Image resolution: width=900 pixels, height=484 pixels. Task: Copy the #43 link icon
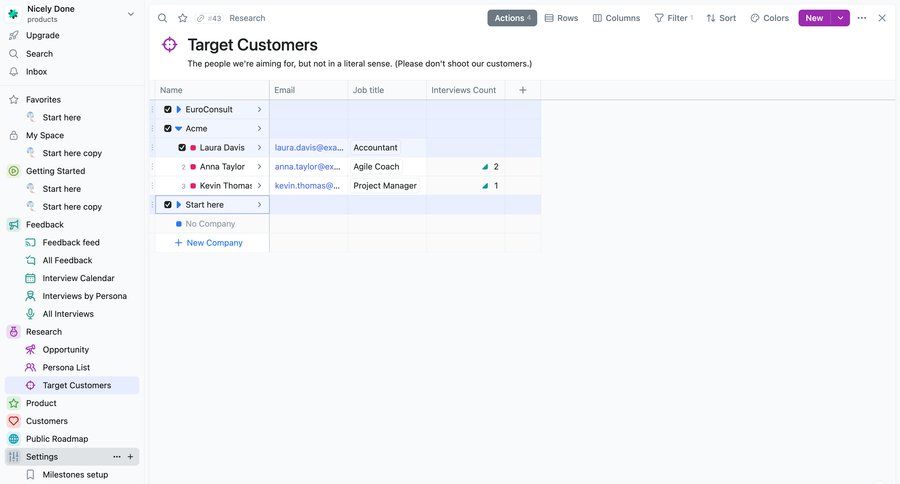[200, 18]
